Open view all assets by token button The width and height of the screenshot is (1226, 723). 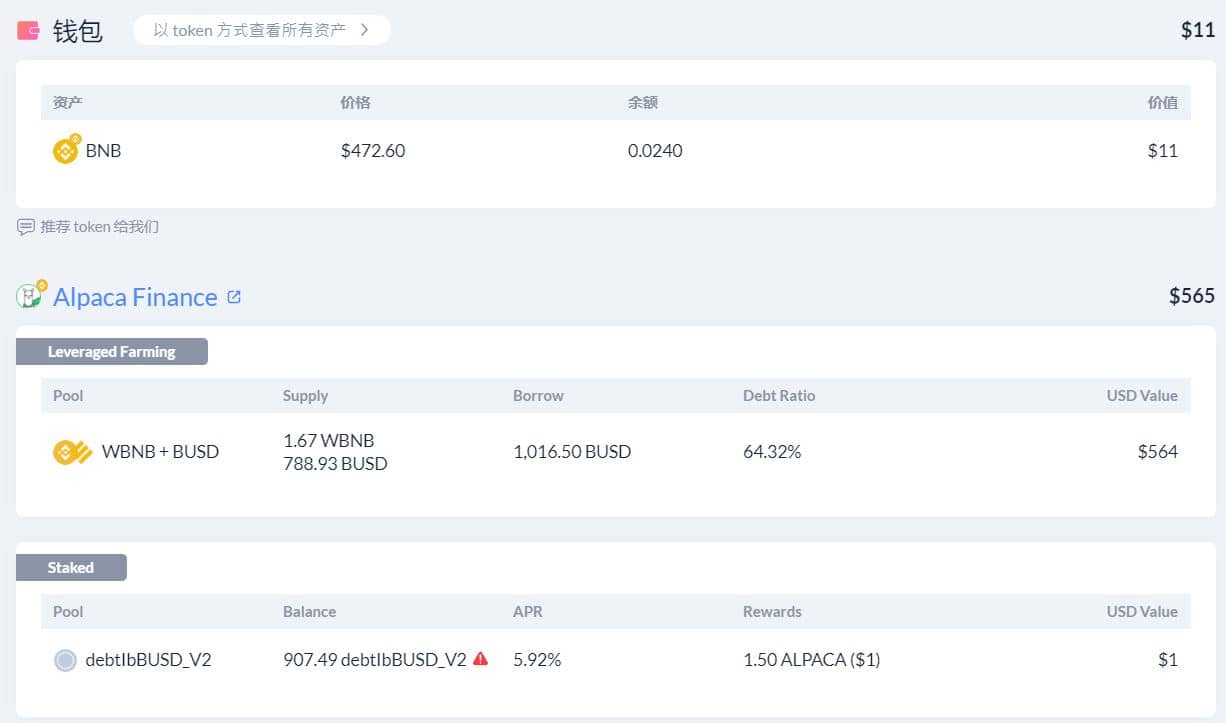tap(262, 30)
